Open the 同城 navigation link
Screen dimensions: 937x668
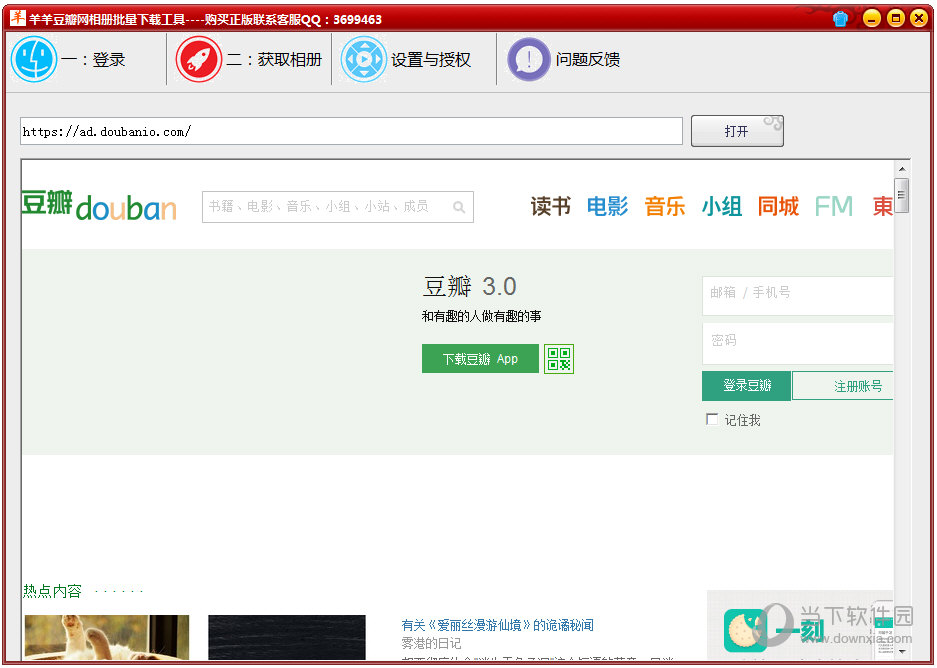pos(778,206)
